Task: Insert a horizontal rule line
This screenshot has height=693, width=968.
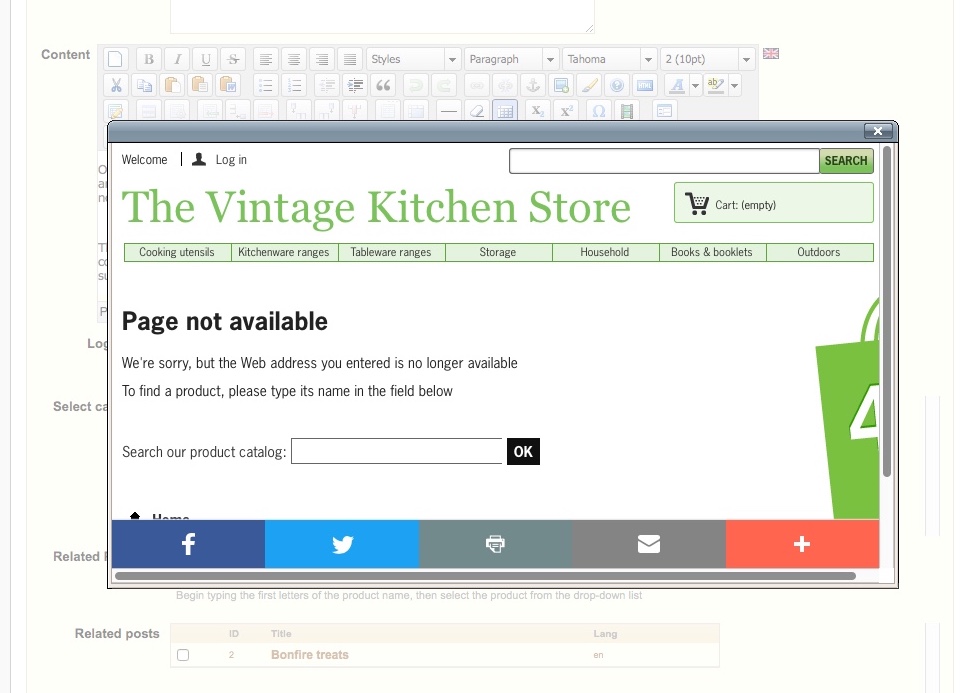Action: click(449, 111)
